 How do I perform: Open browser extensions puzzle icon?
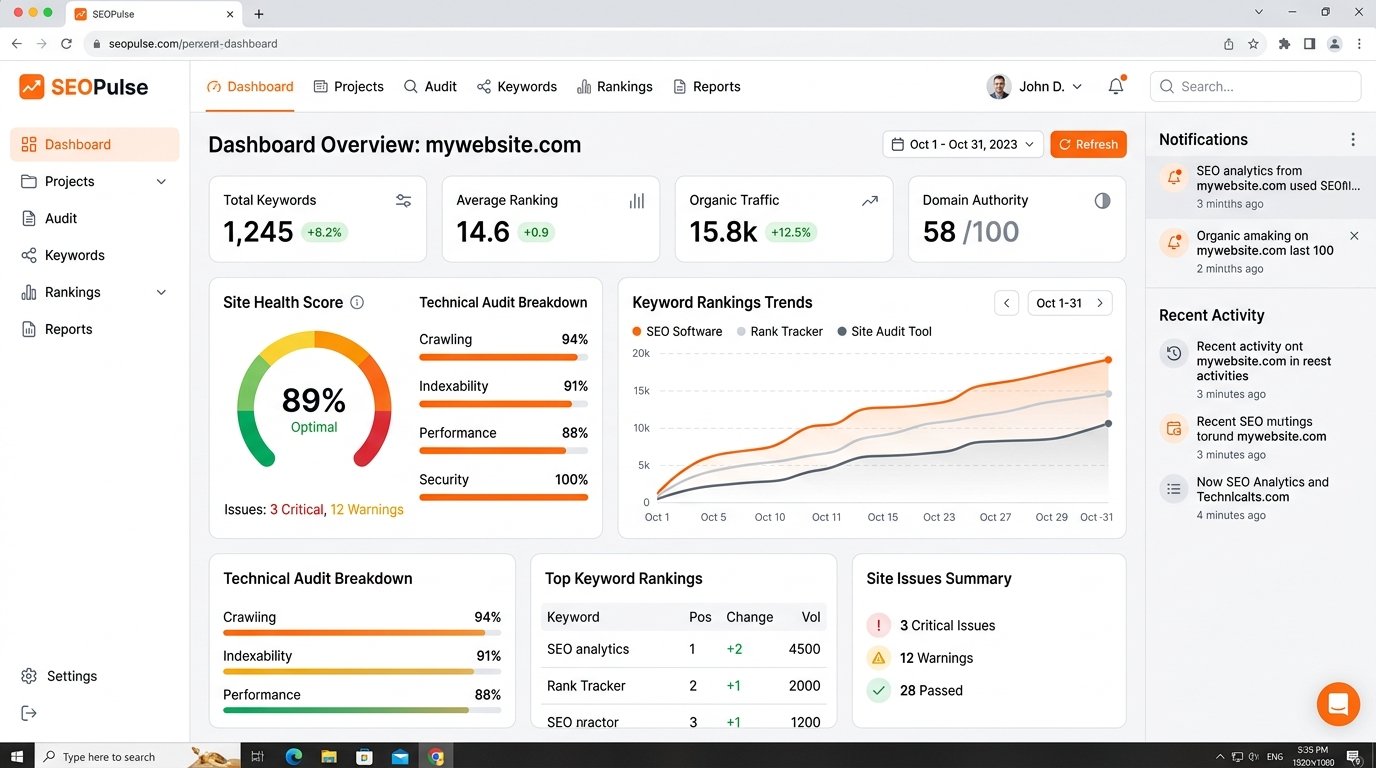point(1284,44)
